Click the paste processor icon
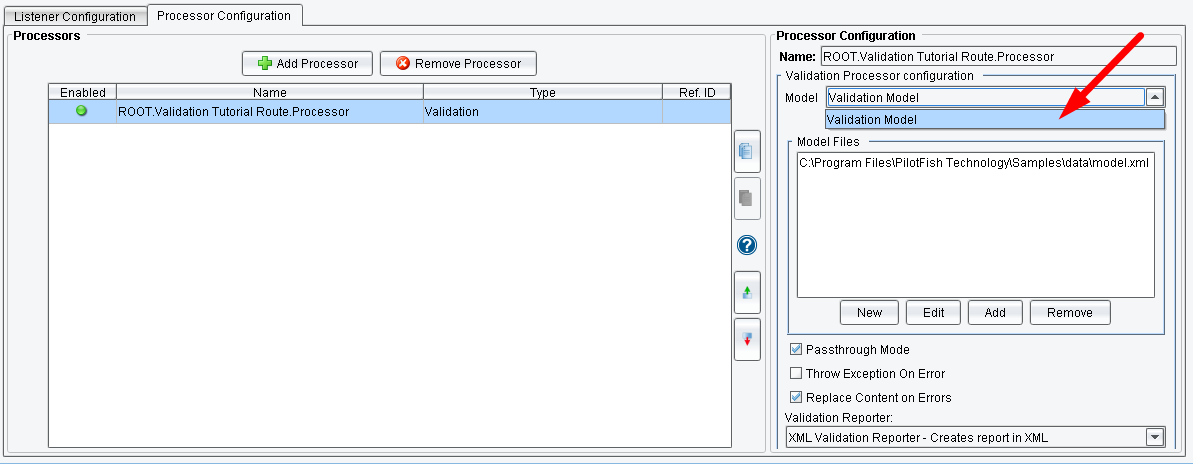Screen dimensions: 1193x464 (x=747, y=198)
